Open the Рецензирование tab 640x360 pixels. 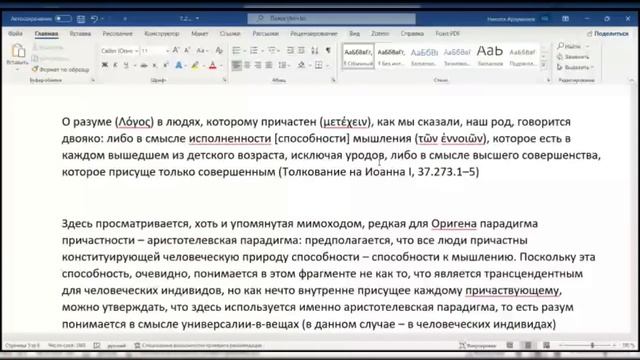(314, 33)
